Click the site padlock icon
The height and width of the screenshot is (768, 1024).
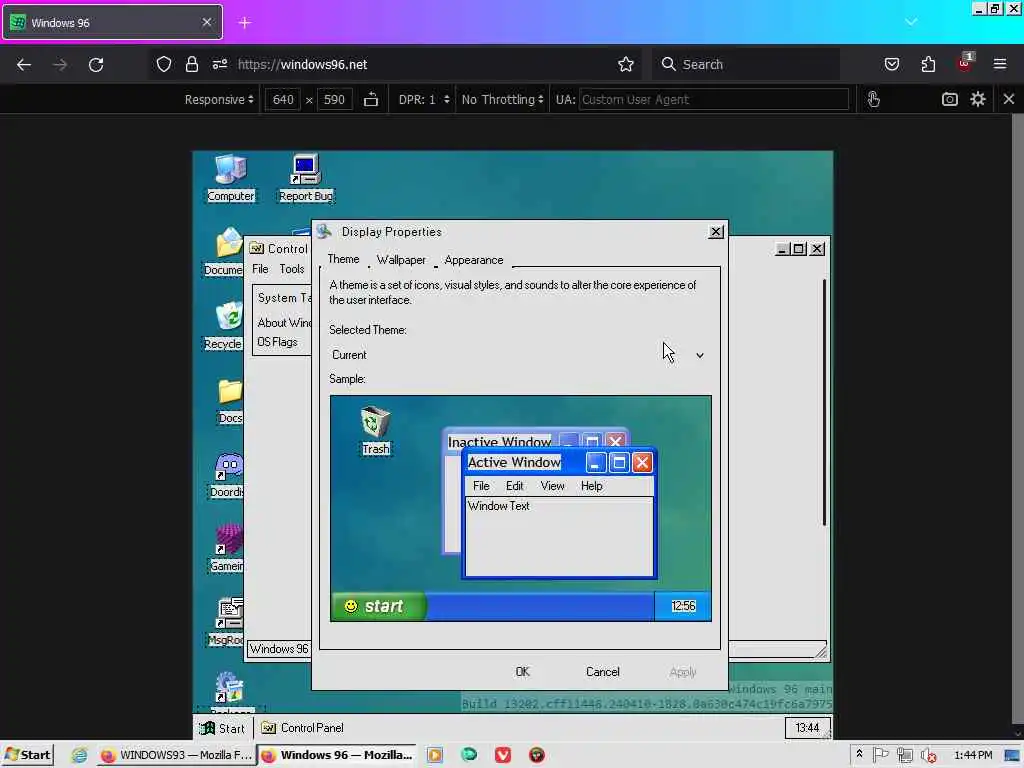pyautogui.click(x=191, y=64)
